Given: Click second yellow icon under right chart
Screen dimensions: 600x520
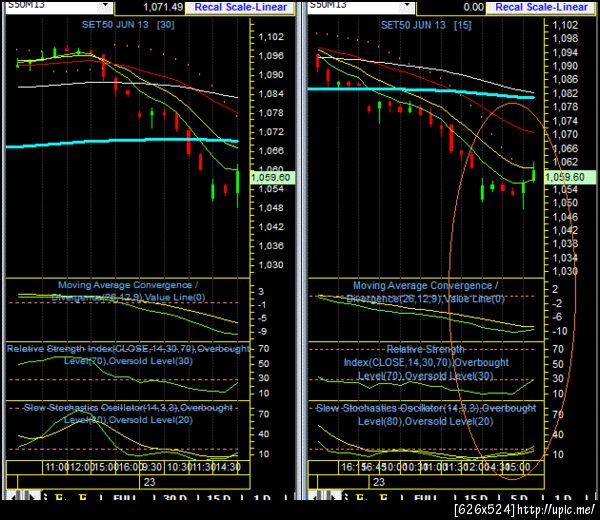Looking at the screenshot, I should click(x=384, y=497).
